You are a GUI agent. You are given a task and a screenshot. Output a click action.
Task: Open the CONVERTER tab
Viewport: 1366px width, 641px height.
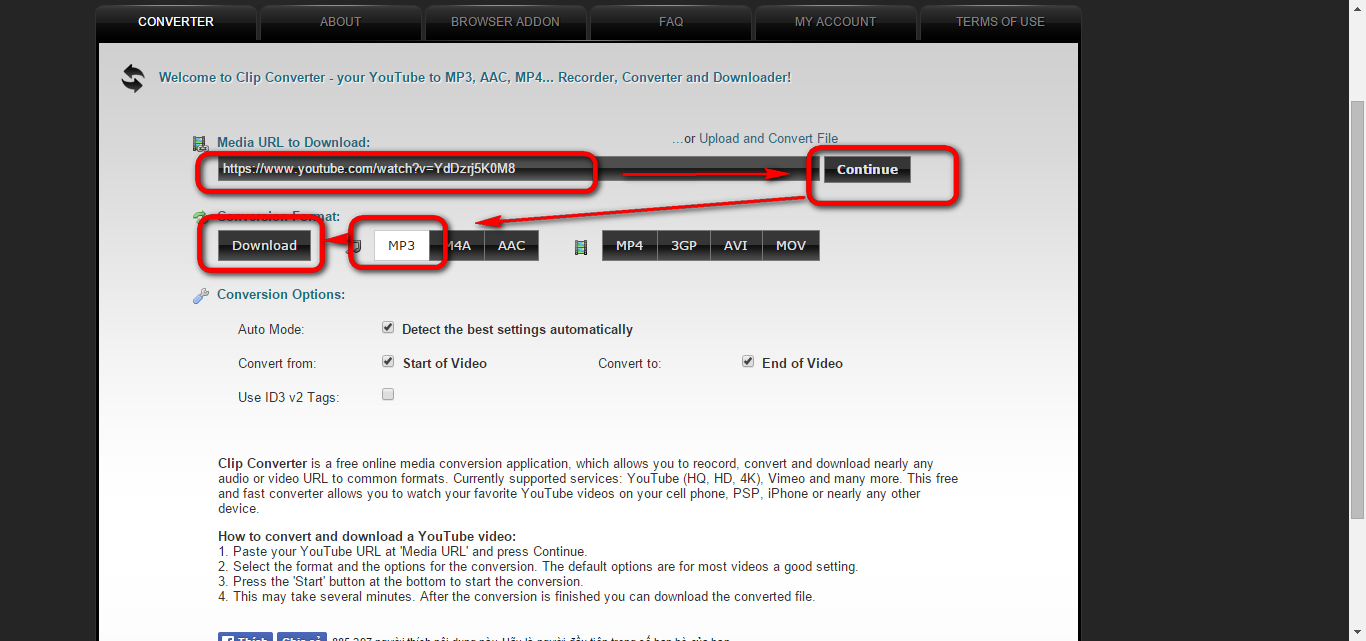coord(176,22)
